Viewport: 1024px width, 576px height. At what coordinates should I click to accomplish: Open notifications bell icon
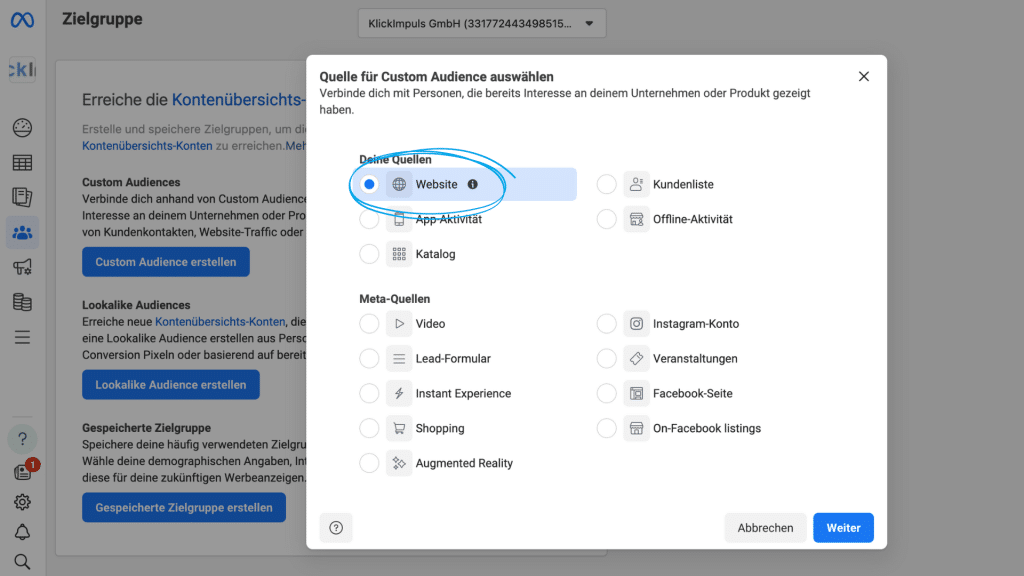[x=22, y=532]
